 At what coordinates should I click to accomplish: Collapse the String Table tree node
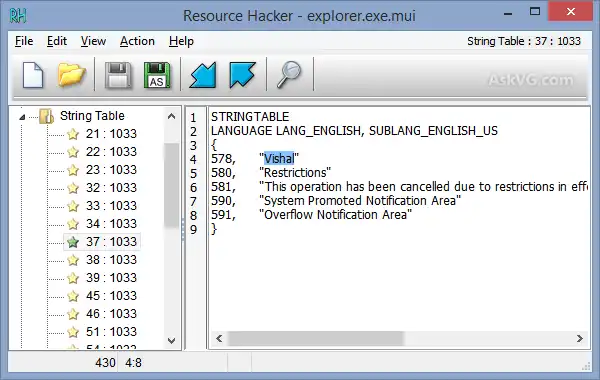pyautogui.click(x=22, y=117)
